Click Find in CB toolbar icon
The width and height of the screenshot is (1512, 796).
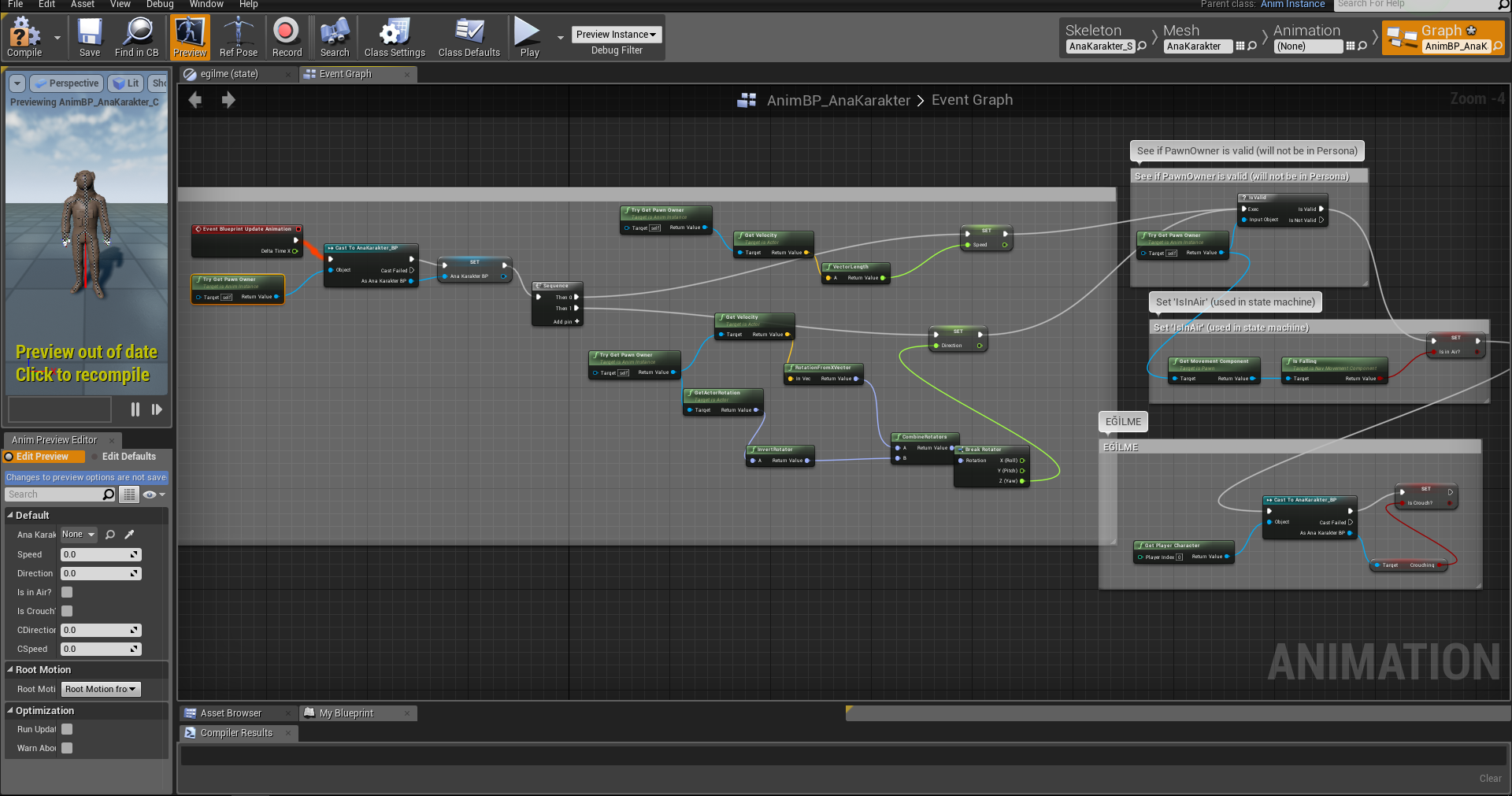[137, 37]
